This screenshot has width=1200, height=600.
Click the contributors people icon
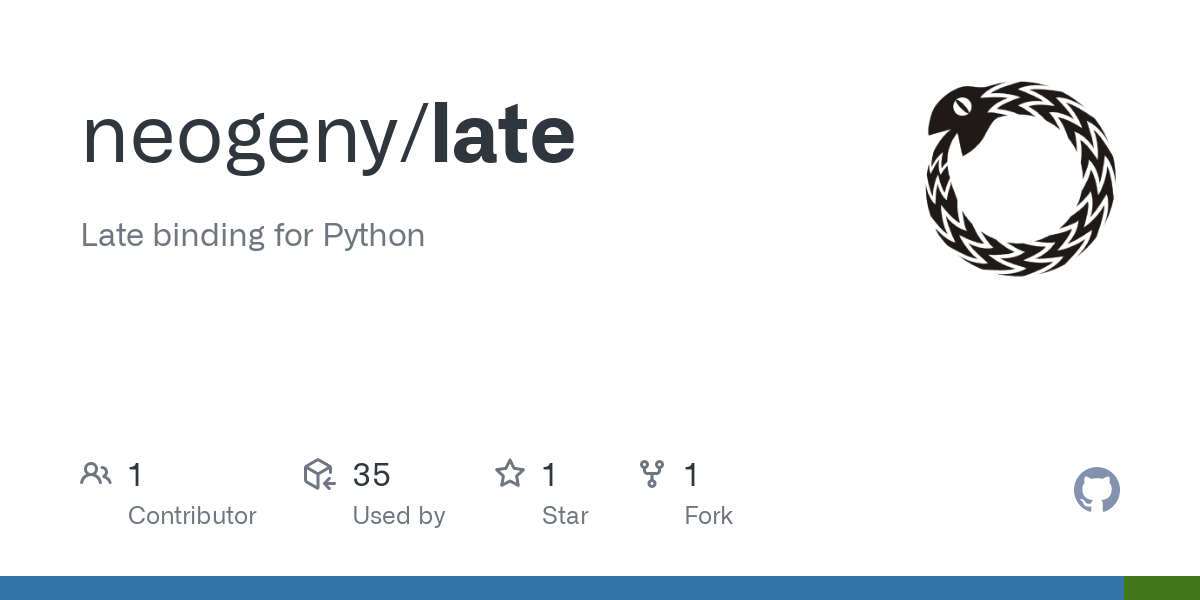point(96,474)
